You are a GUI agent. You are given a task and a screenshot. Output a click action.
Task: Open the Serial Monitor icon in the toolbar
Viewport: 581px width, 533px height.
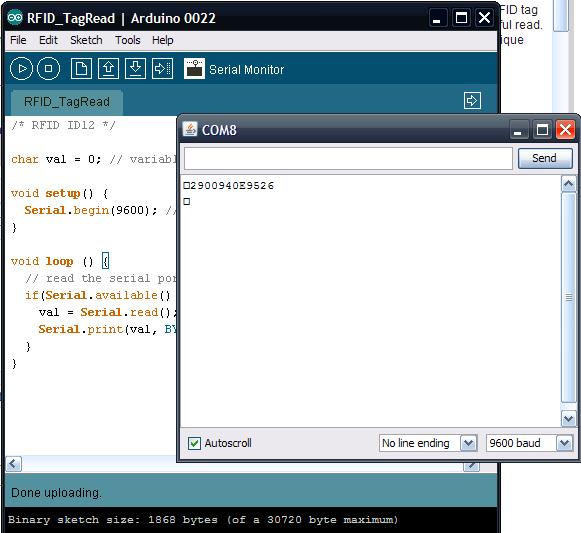[x=194, y=69]
